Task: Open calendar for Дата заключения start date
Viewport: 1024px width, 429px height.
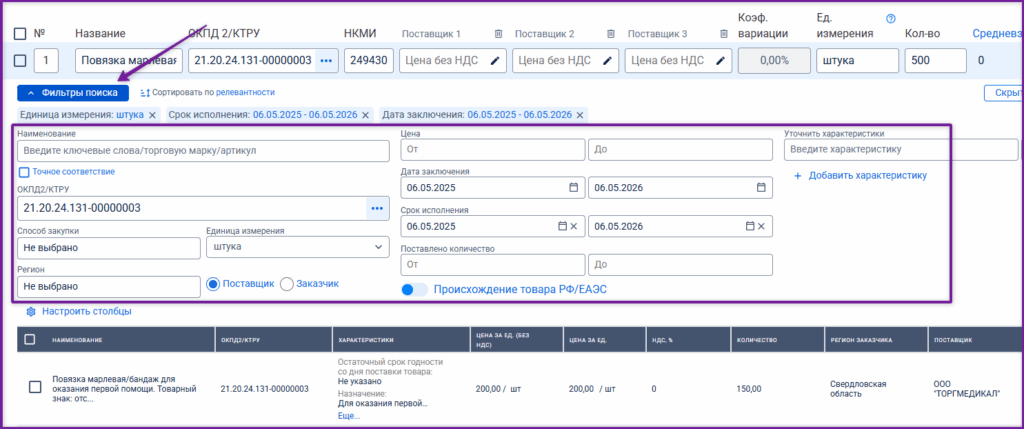Action: pyautogui.click(x=574, y=187)
